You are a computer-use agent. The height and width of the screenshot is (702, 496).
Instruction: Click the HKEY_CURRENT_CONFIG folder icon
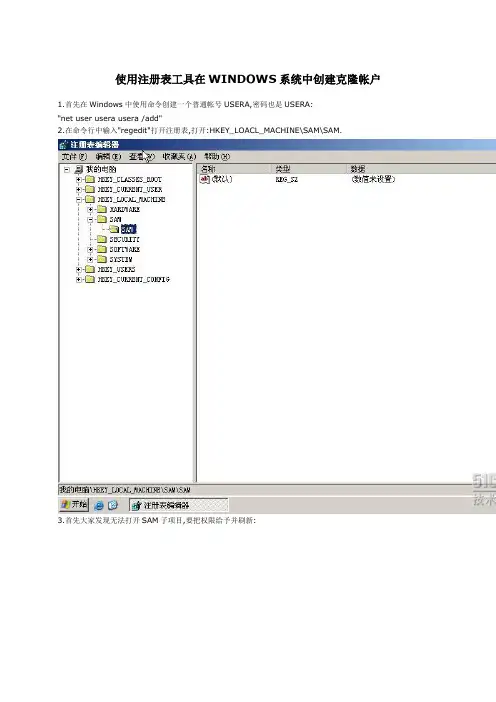pos(90,279)
